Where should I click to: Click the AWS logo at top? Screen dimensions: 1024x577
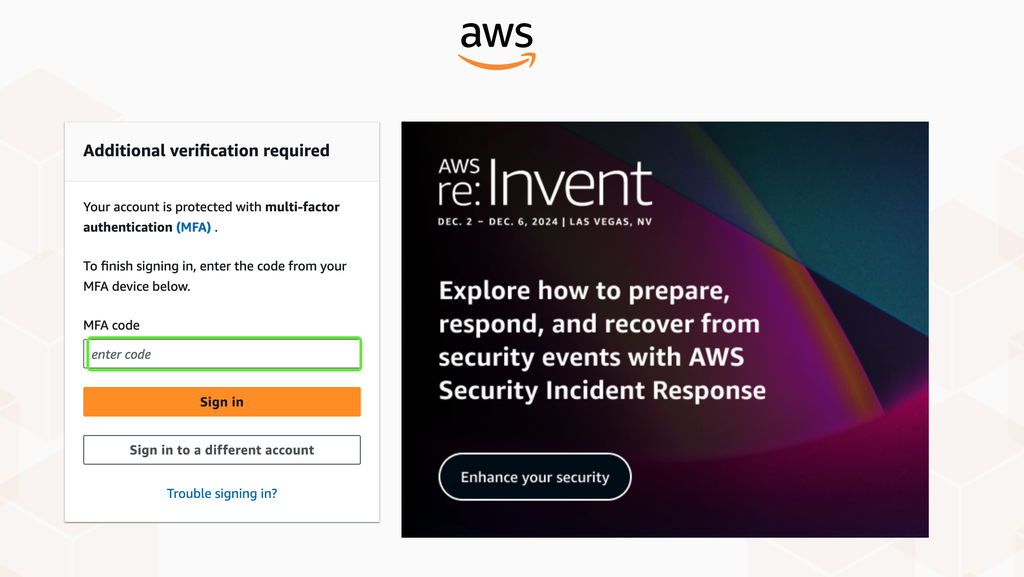point(497,46)
